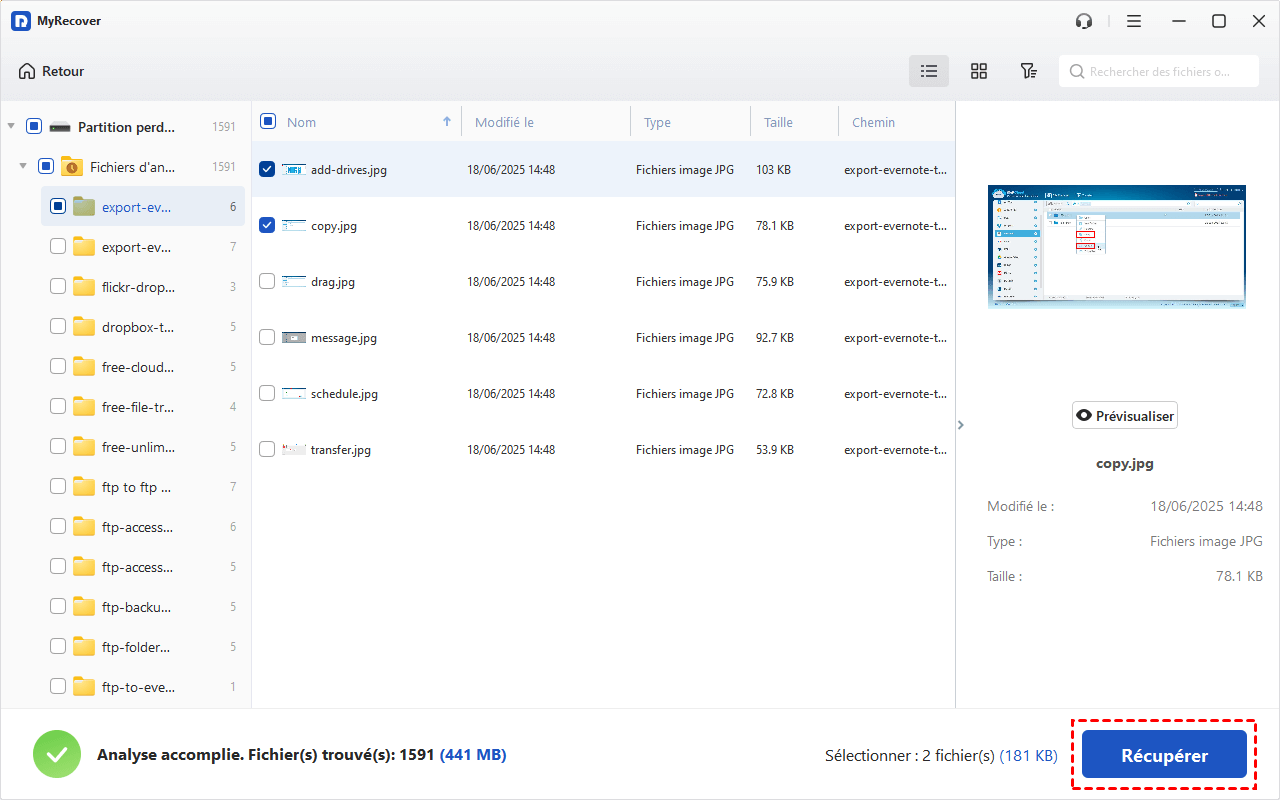Click the headset support icon
Image resolution: width=1280 pixels, height=800 pixels.
1084,21
